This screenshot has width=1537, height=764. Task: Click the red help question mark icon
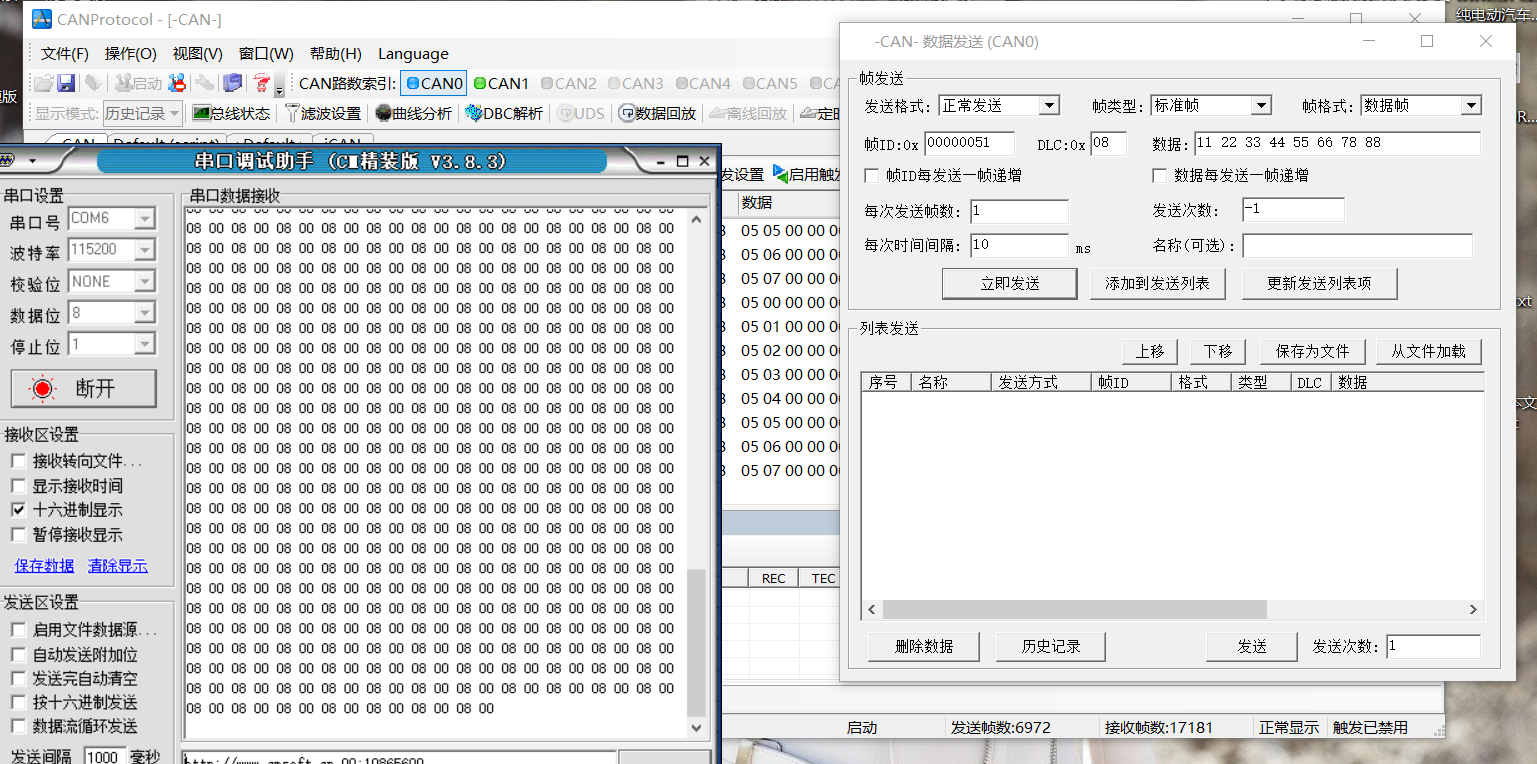[x=261, y=84]
